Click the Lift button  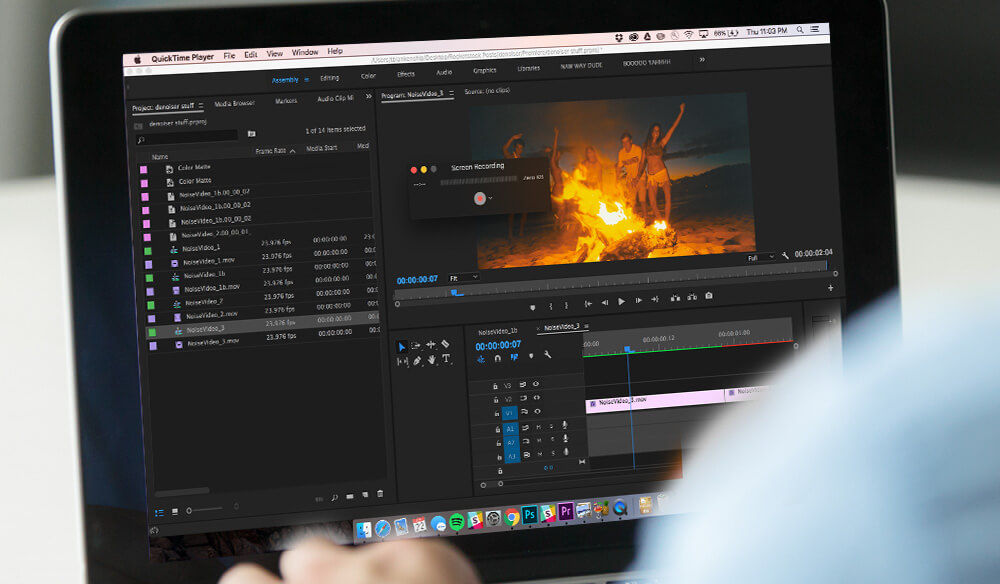675,298
